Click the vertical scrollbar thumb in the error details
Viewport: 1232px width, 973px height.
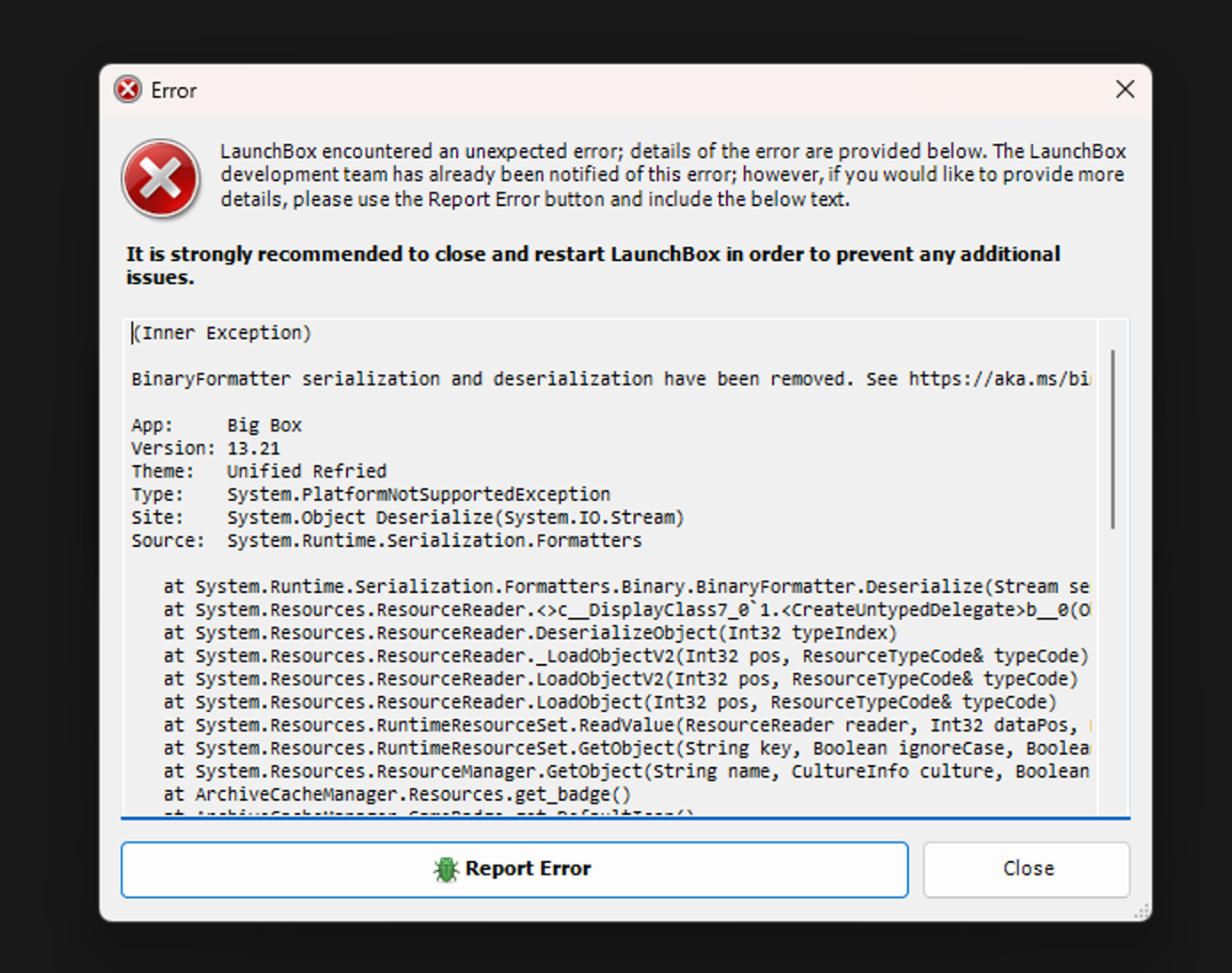1112,439
